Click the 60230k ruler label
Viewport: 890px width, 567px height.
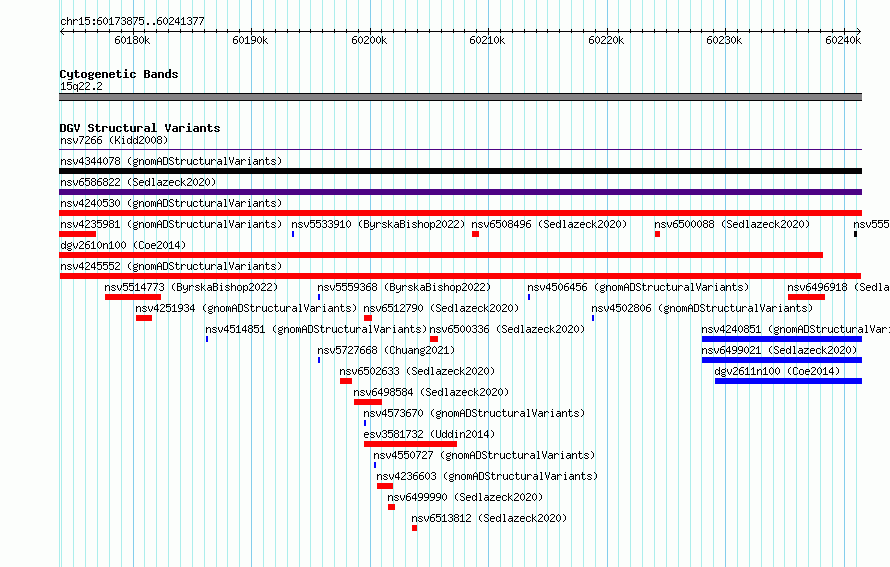click(x=724, y=40)
